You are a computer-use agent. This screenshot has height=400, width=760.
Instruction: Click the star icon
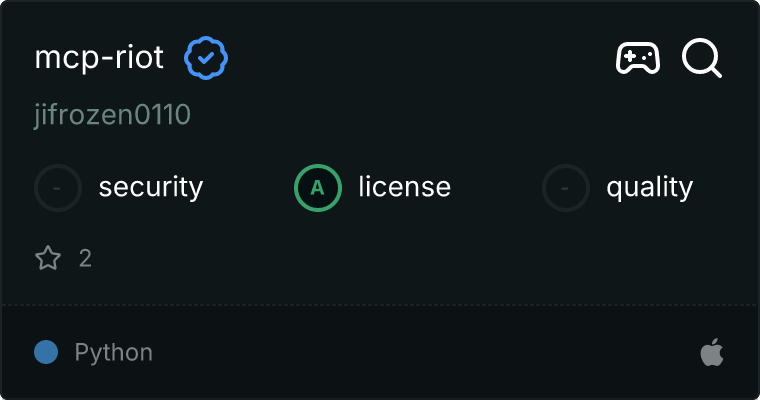(x=48, y=259)
